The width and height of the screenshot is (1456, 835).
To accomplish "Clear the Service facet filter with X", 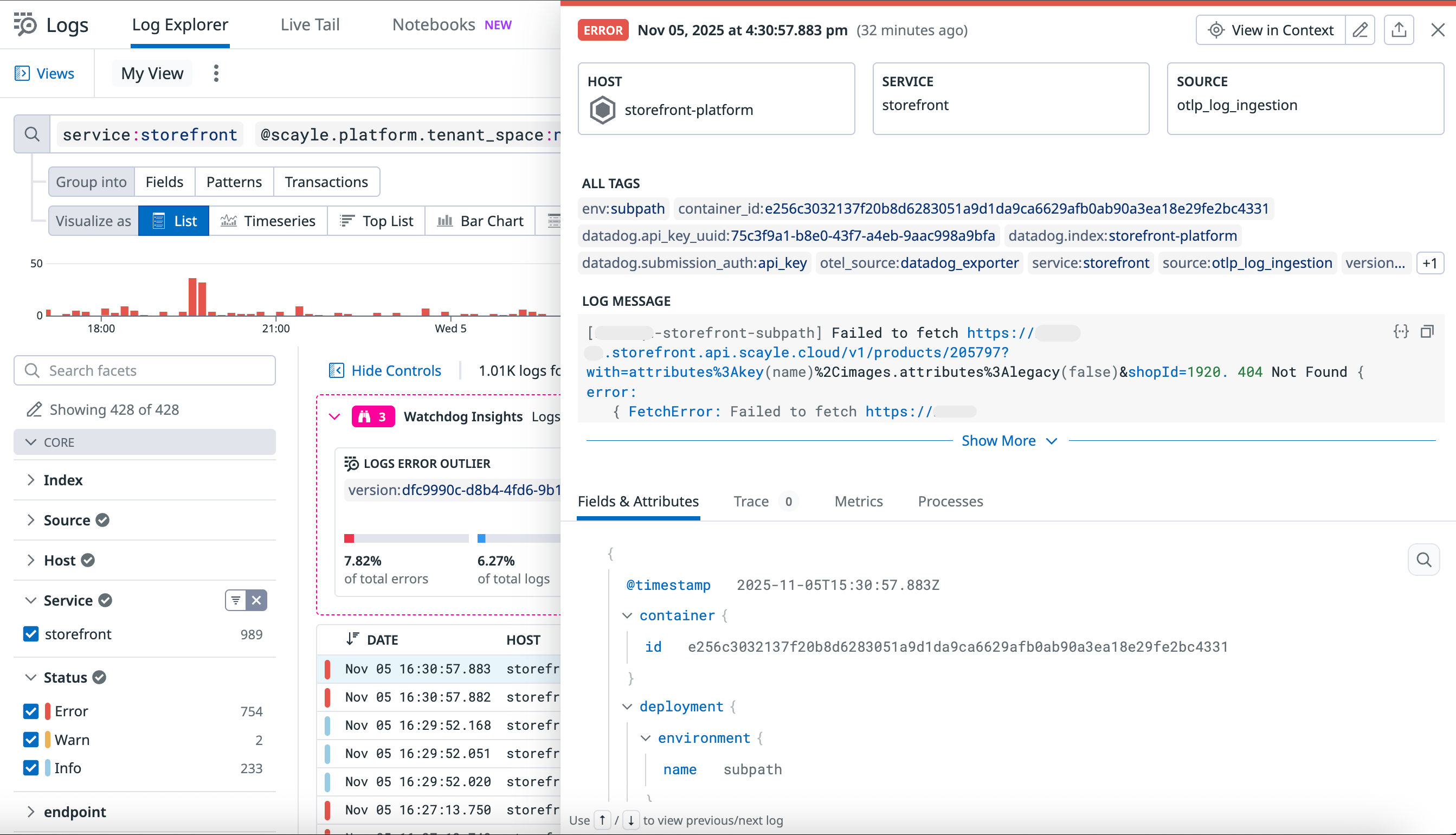I will [x=256, y=600].
